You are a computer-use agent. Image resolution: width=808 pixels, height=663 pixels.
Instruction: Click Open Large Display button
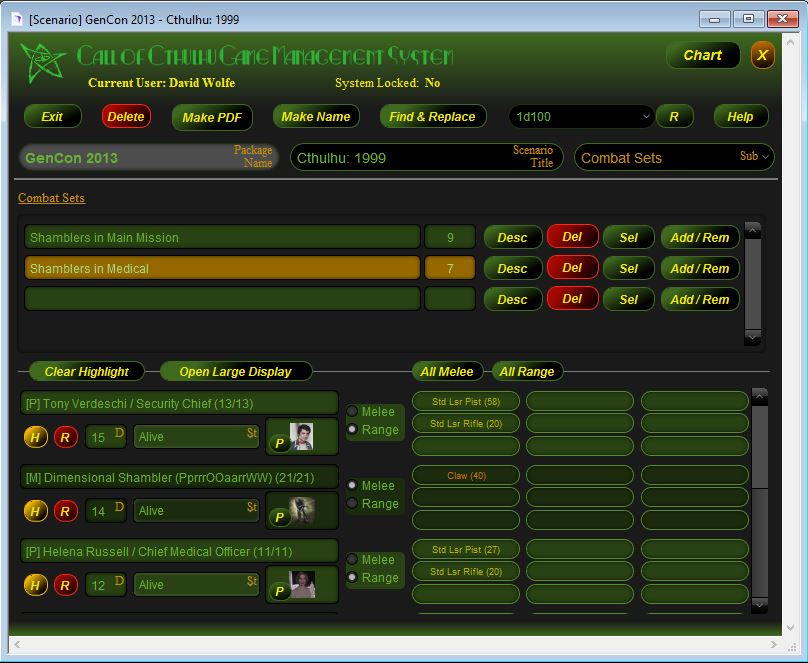pos(236,371)
